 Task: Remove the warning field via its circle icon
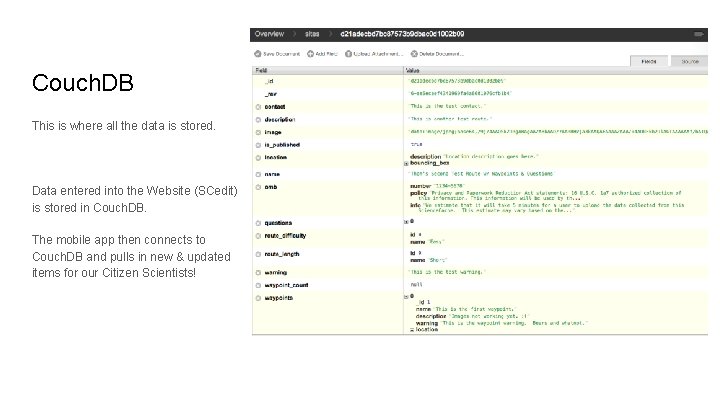click(x=258, y=273)
